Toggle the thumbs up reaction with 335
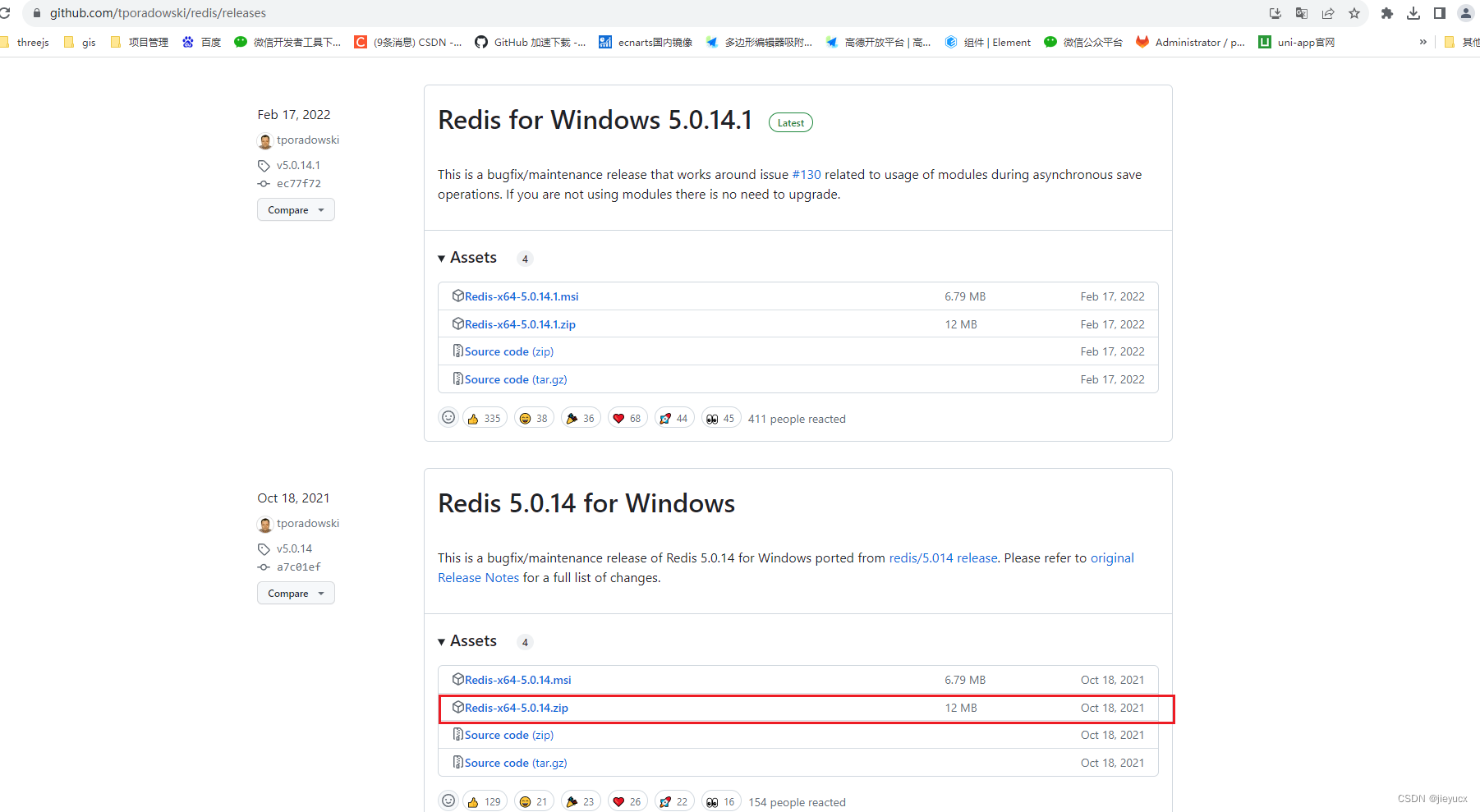Image resolution: width=1480 pixels, height=812 pixels. (485, 419)
